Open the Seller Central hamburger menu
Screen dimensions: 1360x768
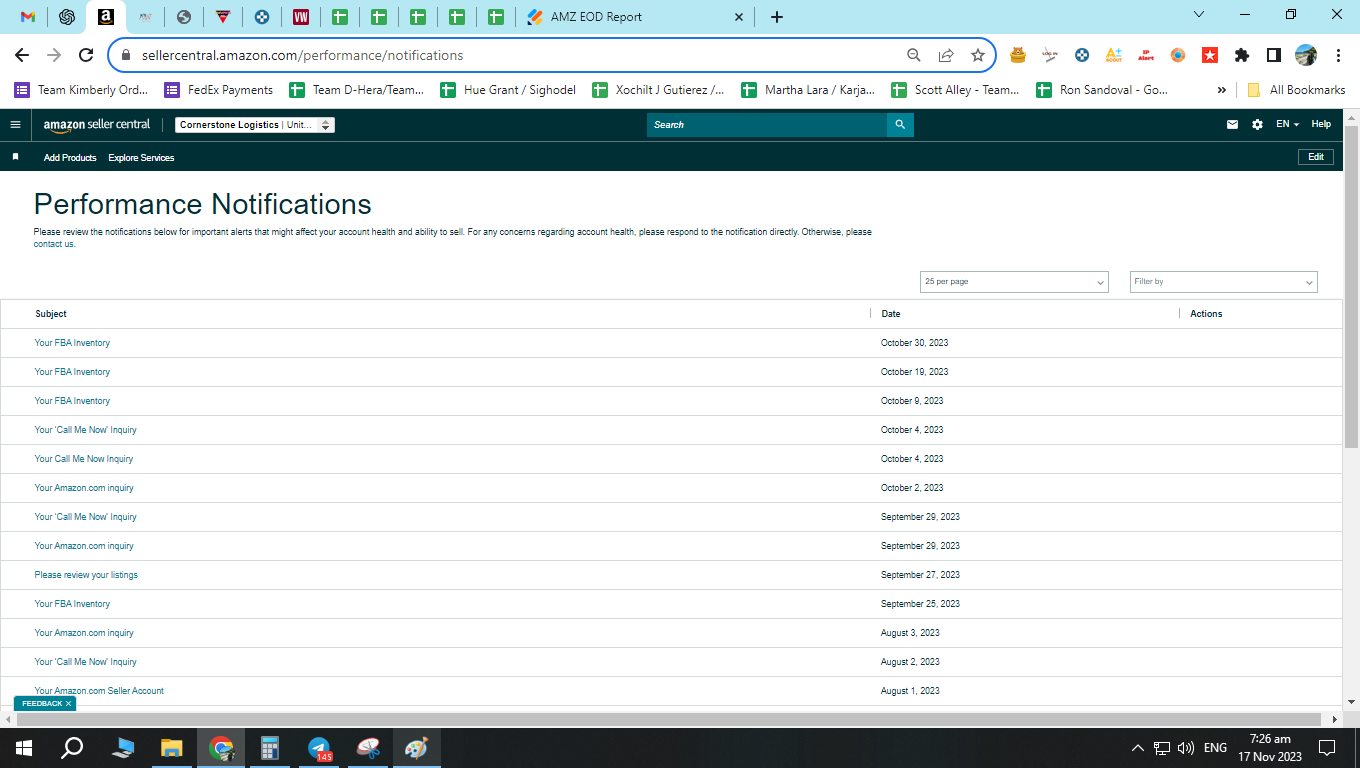(15, 125)
